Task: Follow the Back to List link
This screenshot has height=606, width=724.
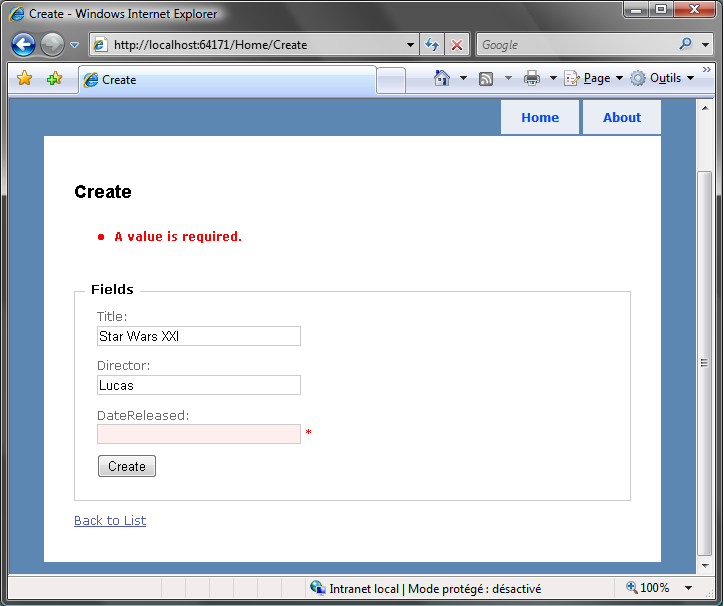Action: pyautogui.click(x=110, y=520)
